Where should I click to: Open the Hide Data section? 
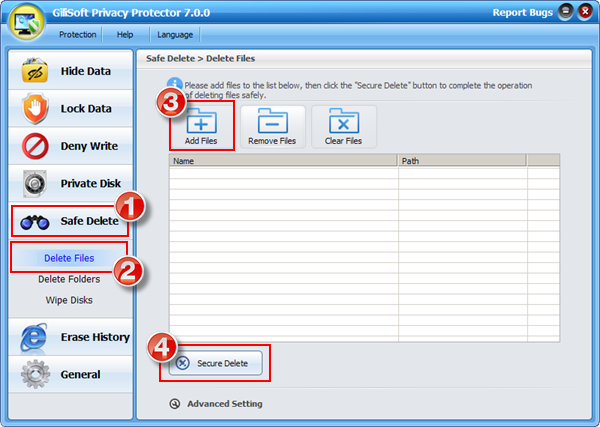(70, 71)
